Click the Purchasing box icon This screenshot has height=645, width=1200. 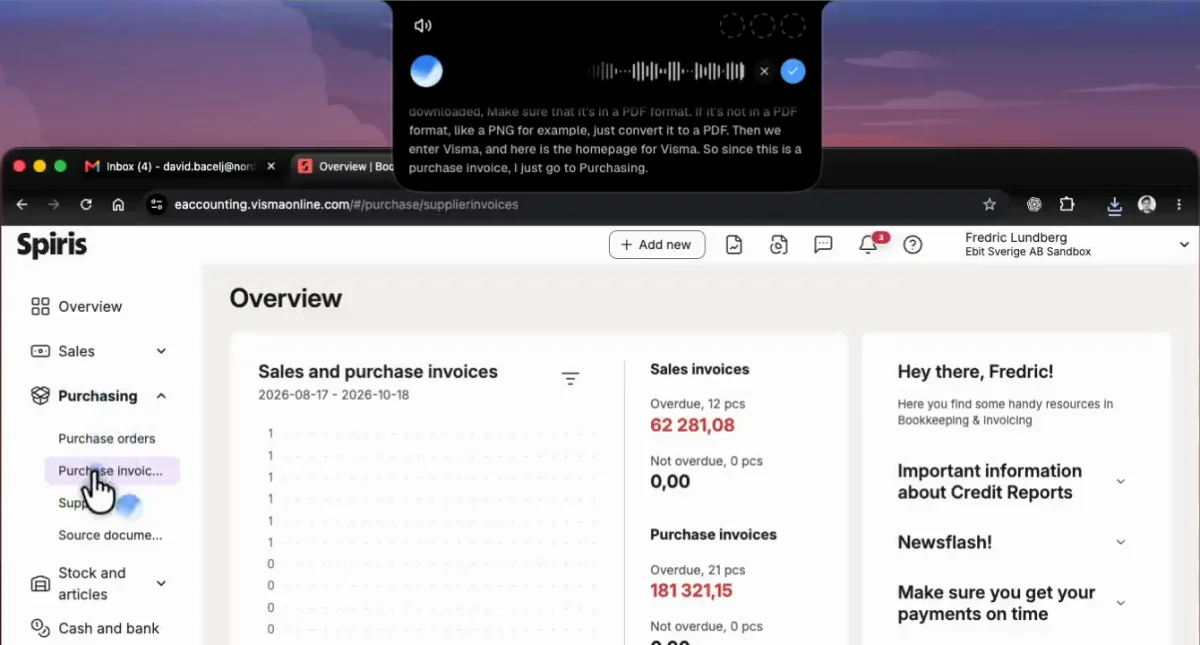40,396
